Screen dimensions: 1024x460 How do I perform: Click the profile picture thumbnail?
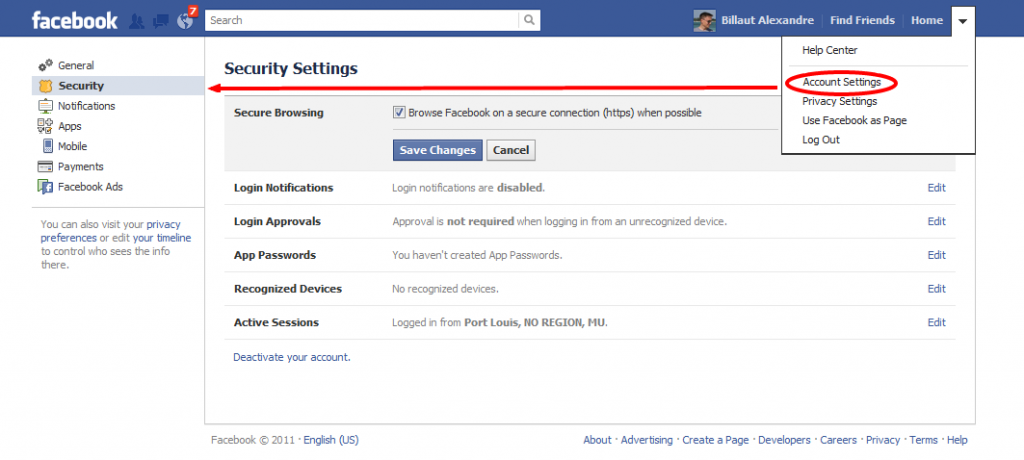click(705, 20)
